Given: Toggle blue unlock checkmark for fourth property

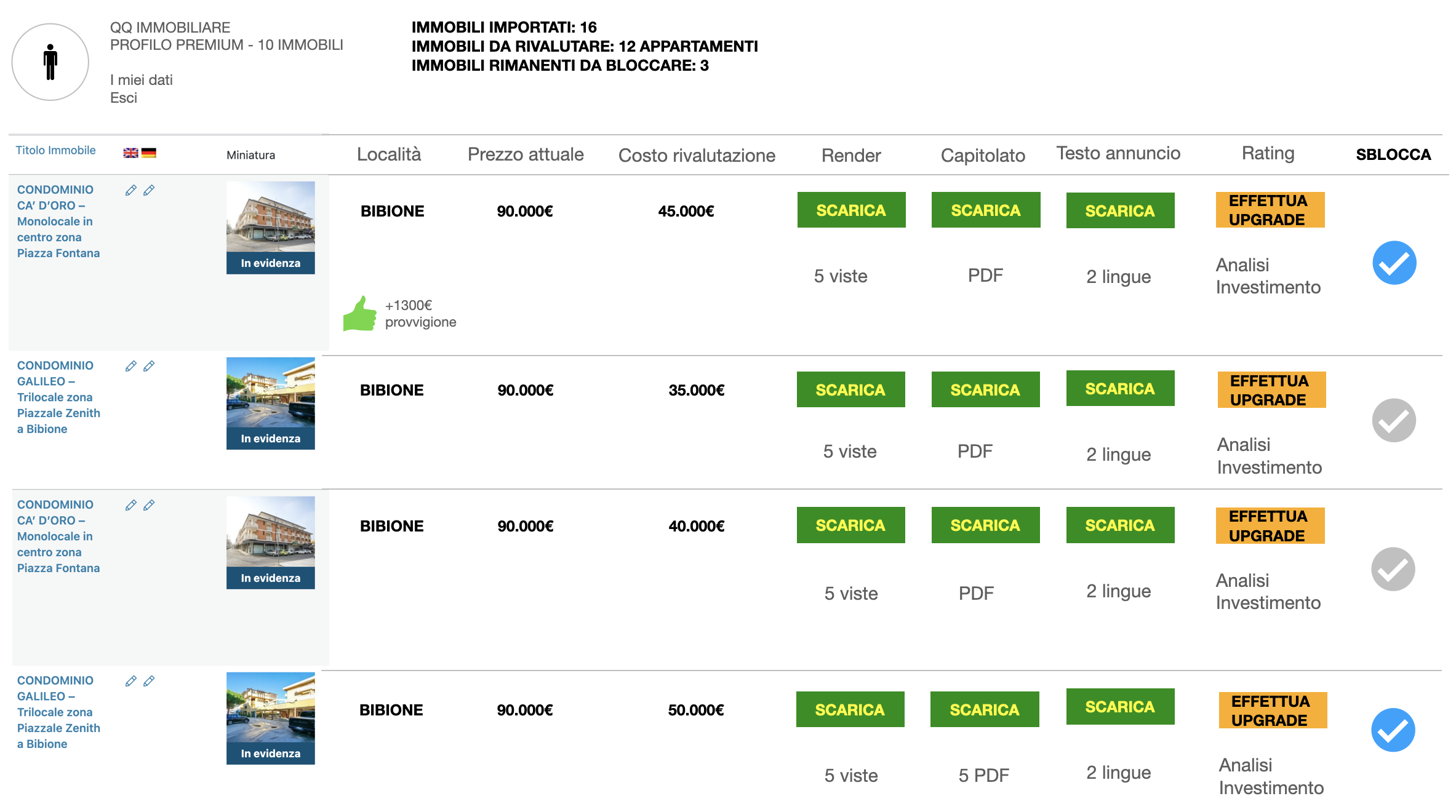Looking at the screenshot, I should (1393, 730).
